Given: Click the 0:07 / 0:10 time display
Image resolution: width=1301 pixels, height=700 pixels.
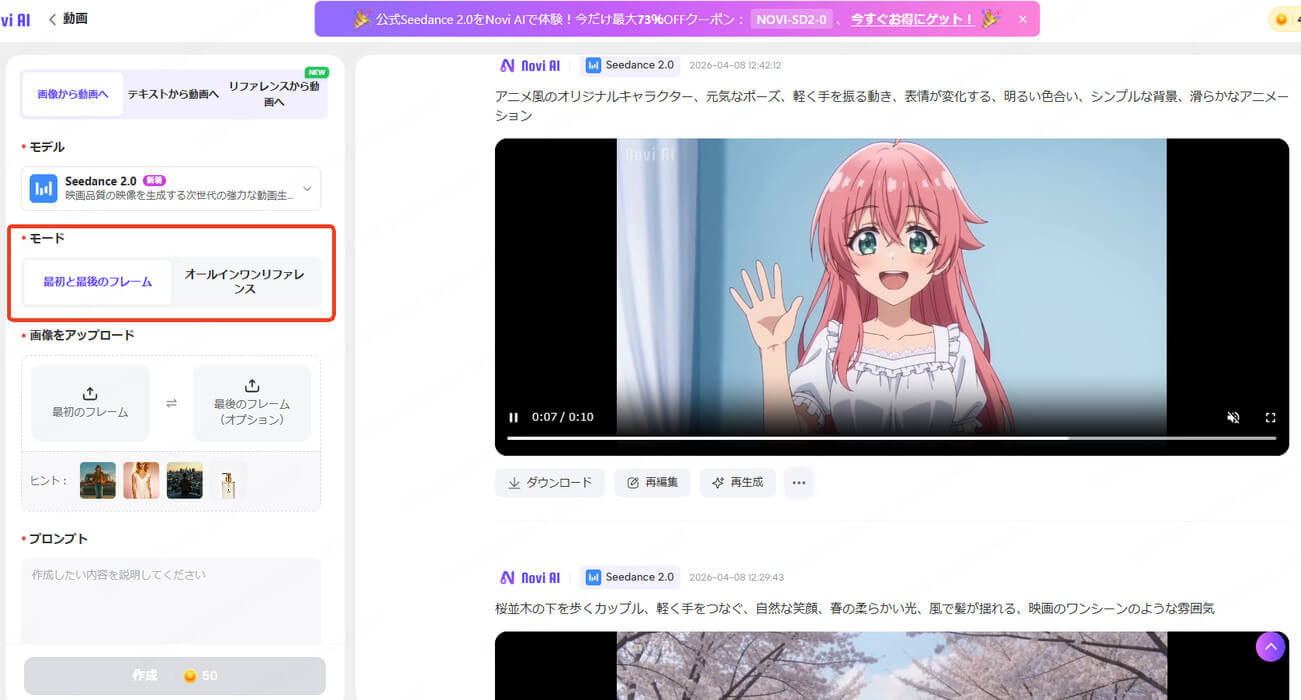Looking at the screenshot, I should tap(562, 417).
